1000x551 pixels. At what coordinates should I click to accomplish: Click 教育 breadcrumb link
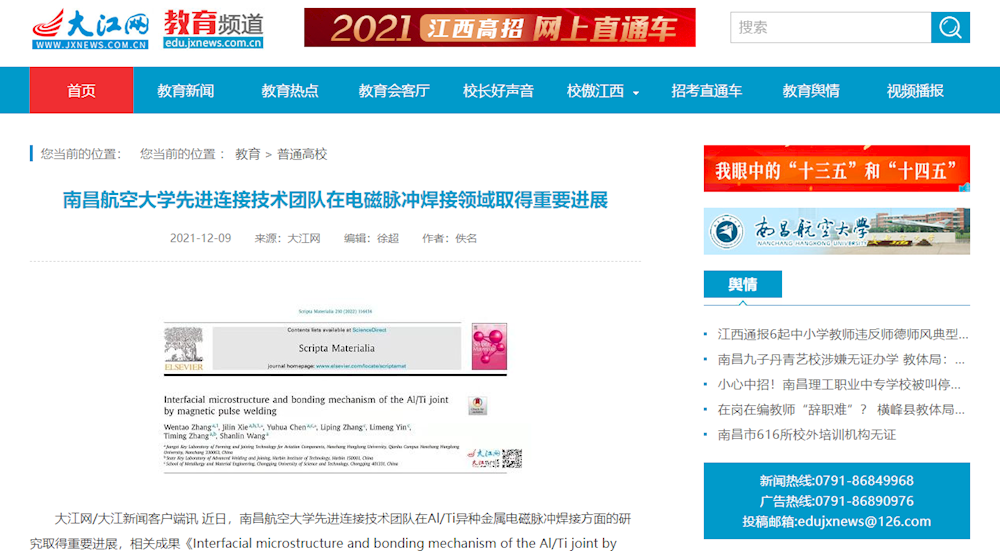pos(248,154)
